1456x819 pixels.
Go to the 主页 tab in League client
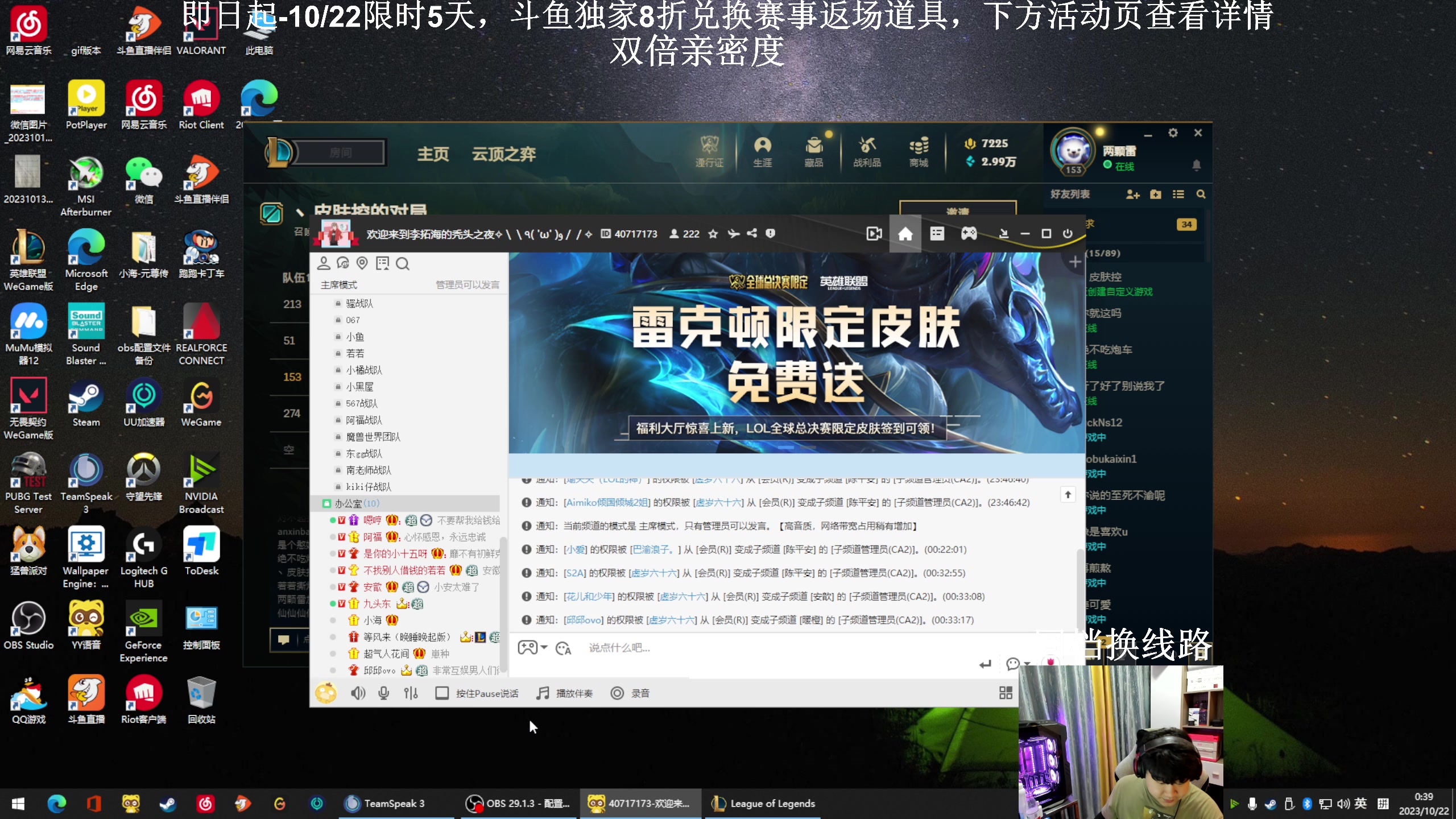click(433, 154)
